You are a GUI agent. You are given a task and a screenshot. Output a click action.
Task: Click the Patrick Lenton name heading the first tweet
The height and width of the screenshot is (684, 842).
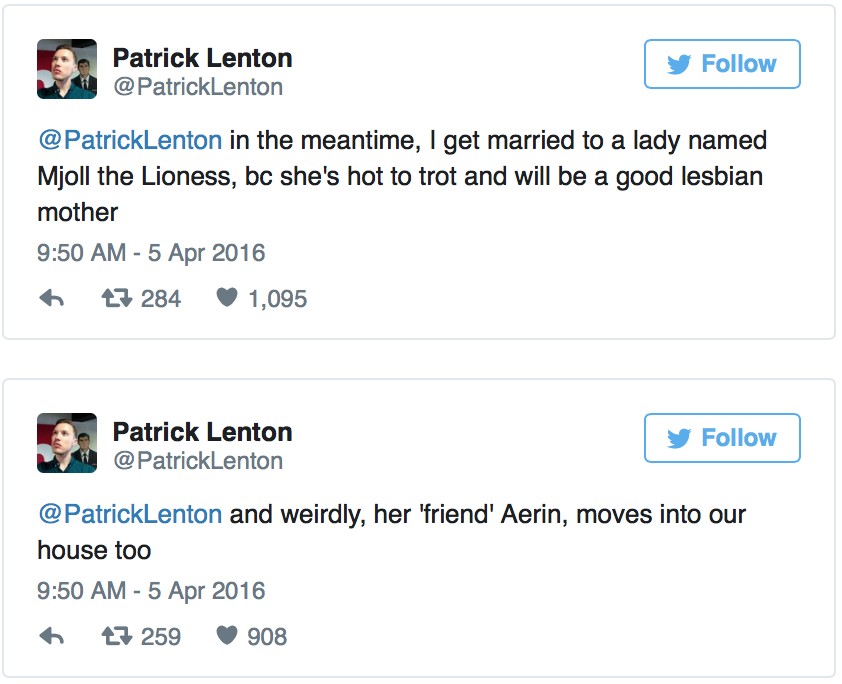coord(202,58)
